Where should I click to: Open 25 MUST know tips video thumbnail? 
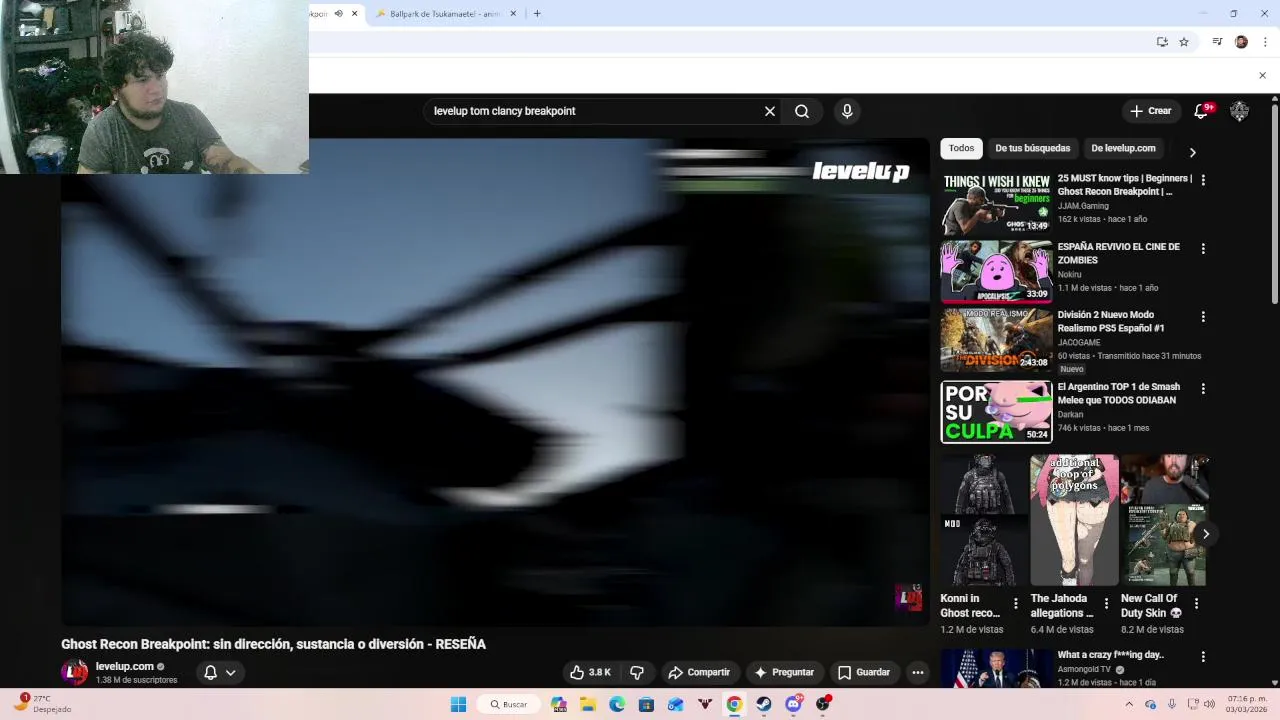(x=996, y=204)
